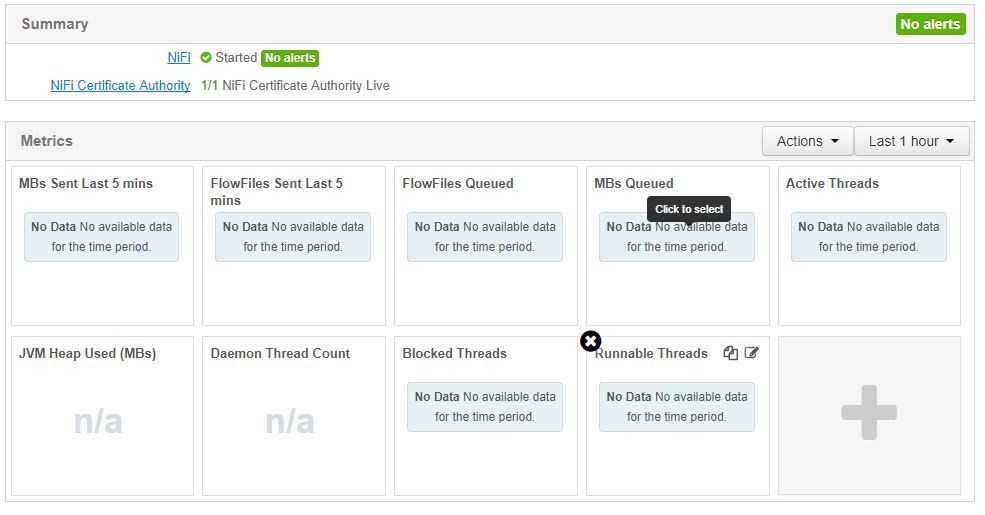Click the copy icon on Runnable Threads widget
The height and width of the screenshot is (515, 985).
pyautogui.click(x=730, y=353)
